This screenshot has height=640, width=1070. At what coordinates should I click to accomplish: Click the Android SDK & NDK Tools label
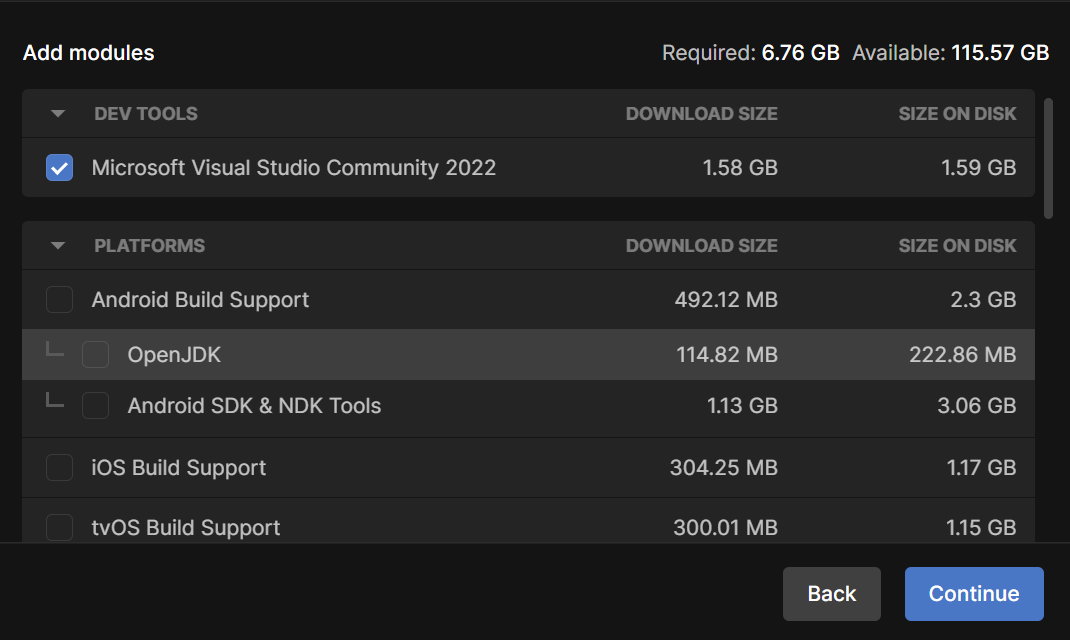(254, 406)
